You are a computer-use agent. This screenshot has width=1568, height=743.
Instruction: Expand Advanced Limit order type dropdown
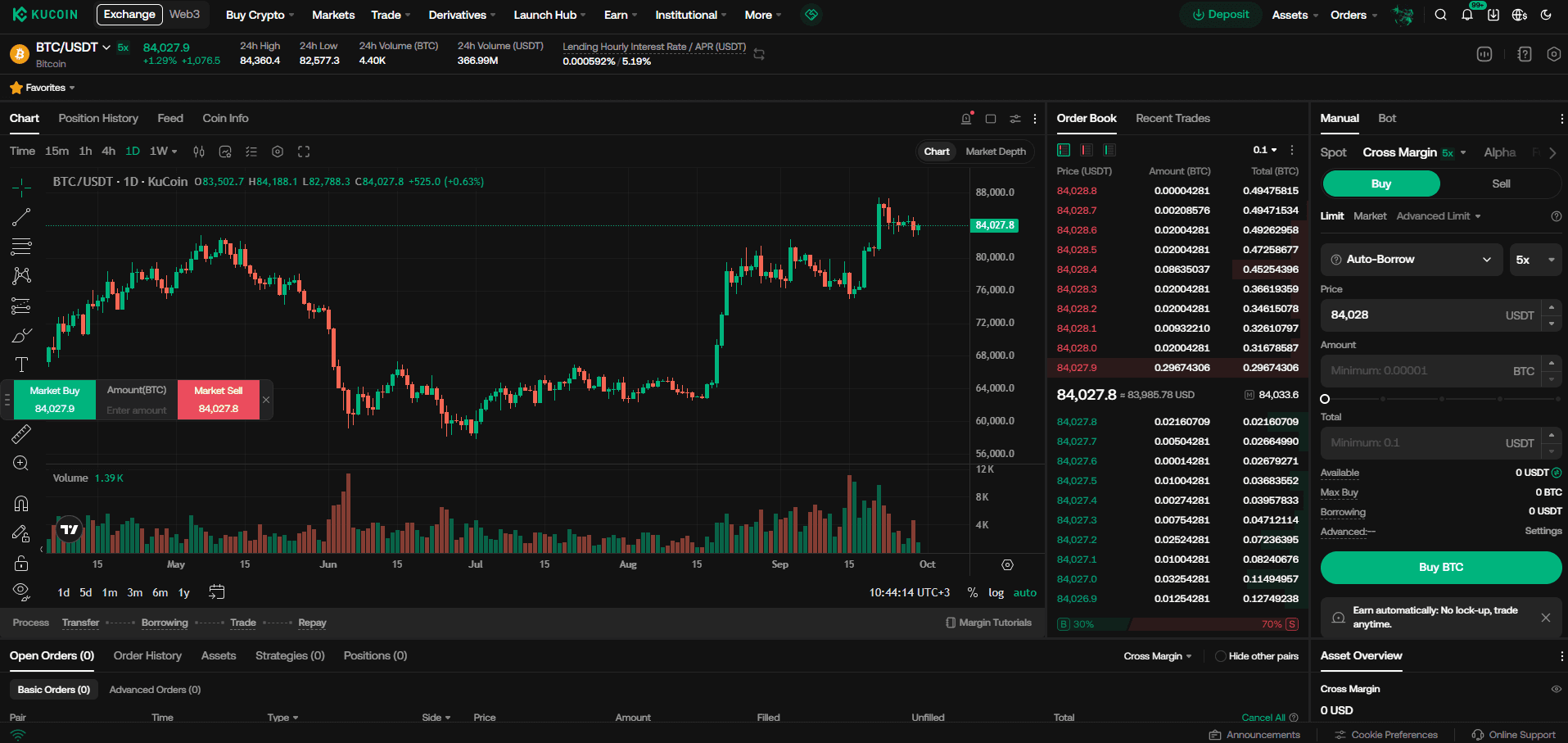pyautogui.click(x=1439, y=216)
